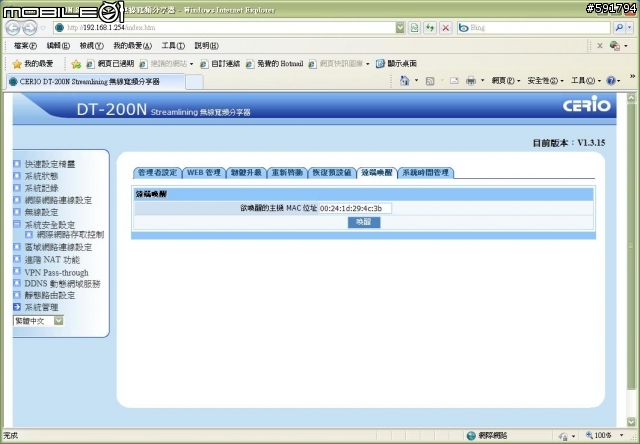Open 快速設定精靈 in the sidebar
640x444 pixels.
50,164
